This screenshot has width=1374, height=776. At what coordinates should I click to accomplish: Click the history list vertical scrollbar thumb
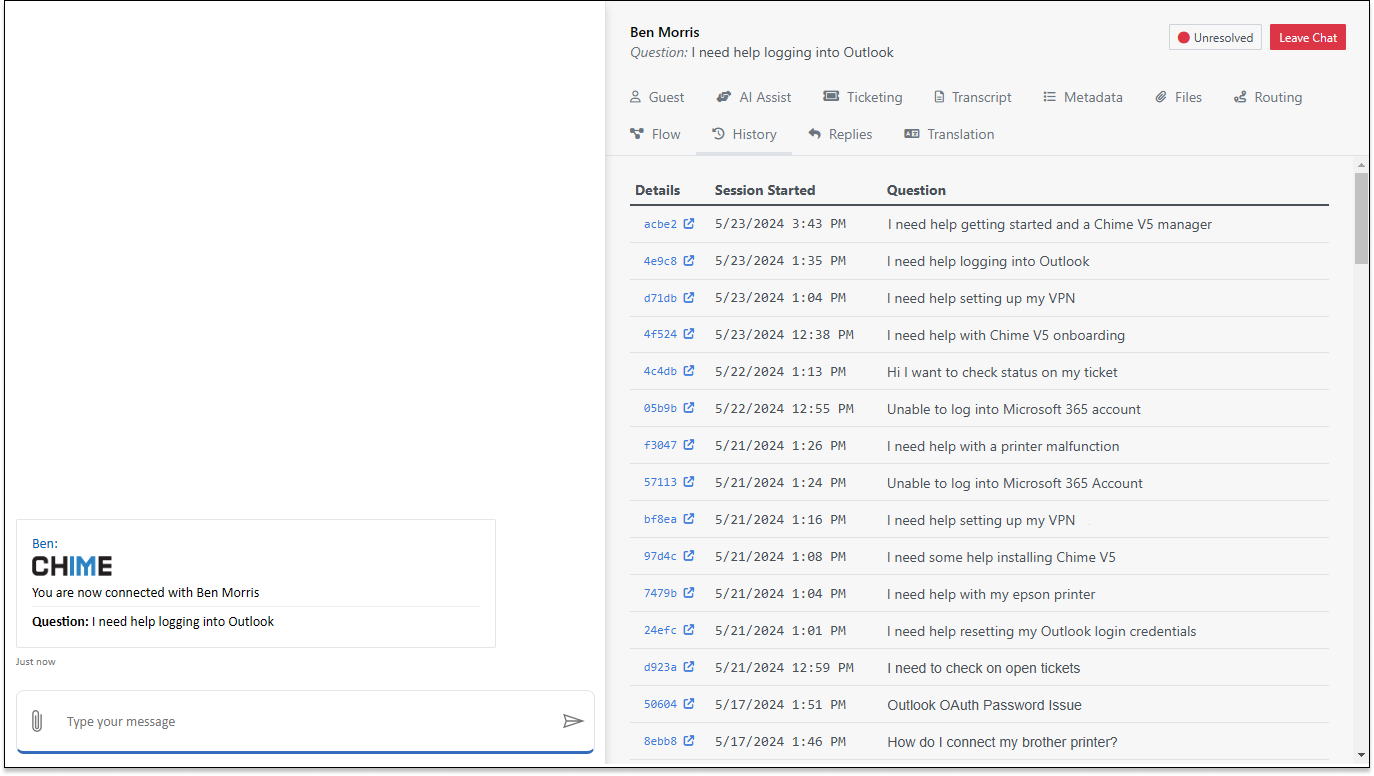pos(1361,218)
